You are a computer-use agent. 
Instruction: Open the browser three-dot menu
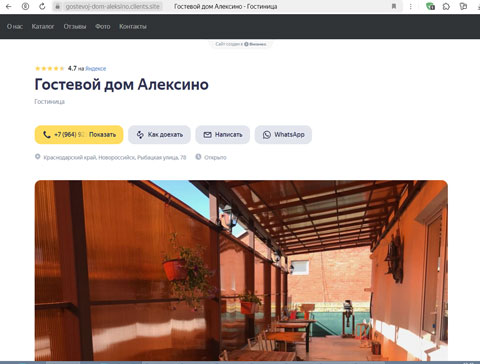click(x=411, y=6)
